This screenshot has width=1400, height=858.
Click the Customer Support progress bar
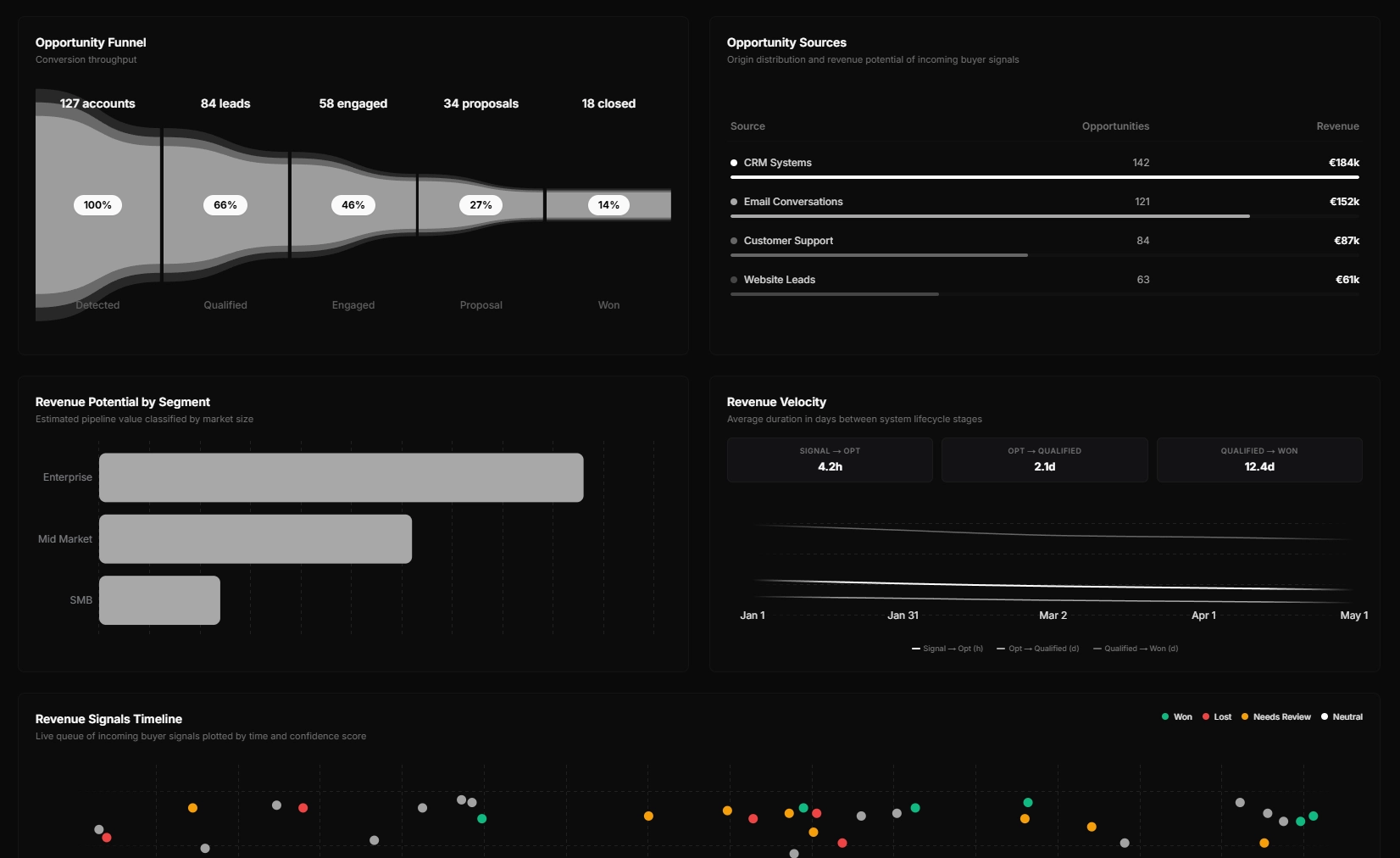pos(879,255)
